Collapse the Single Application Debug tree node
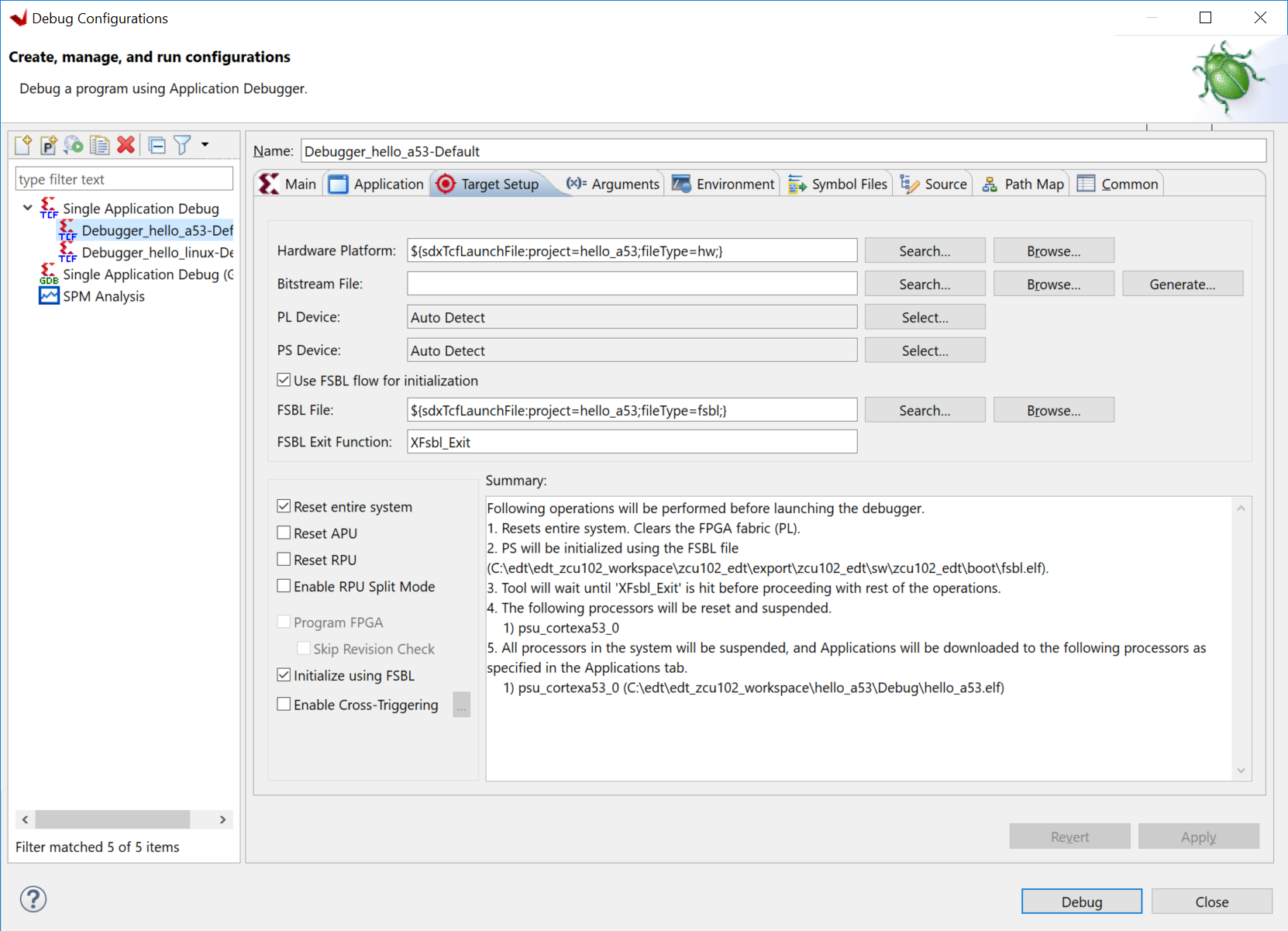This screenshot has height=931, width=1288. (28, 208)
